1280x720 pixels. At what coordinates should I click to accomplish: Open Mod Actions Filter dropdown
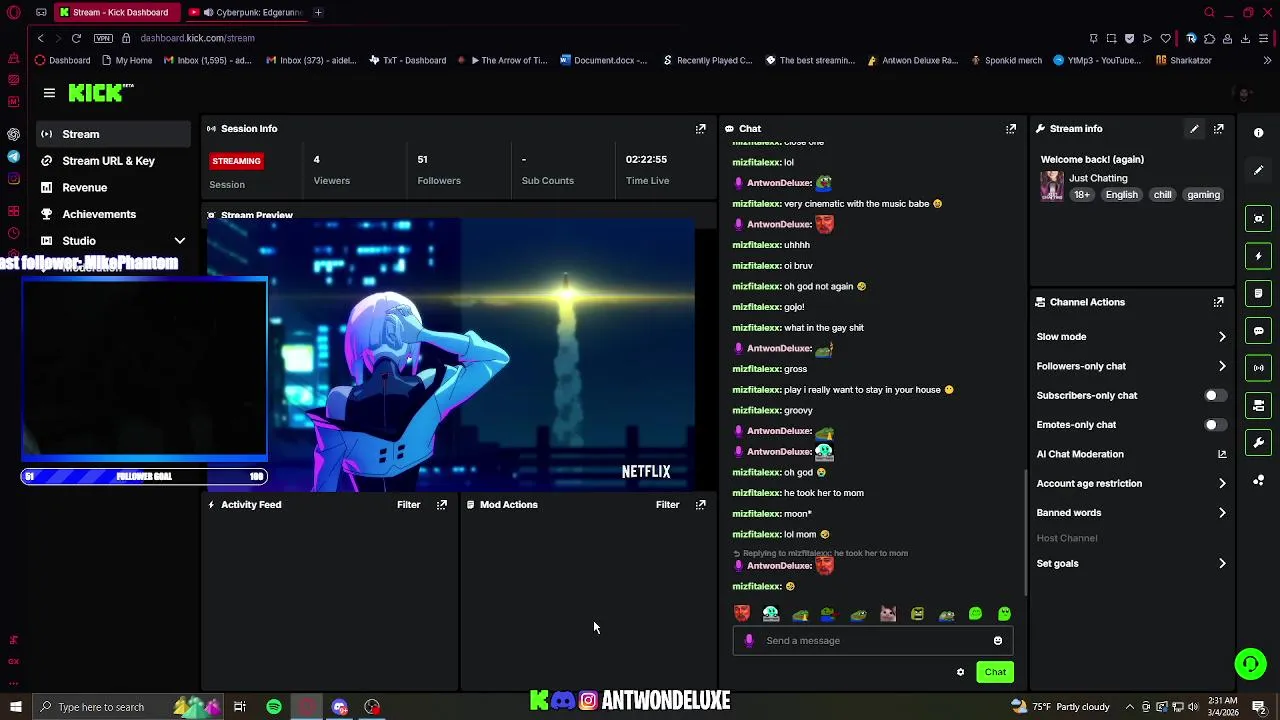[667, 505]
